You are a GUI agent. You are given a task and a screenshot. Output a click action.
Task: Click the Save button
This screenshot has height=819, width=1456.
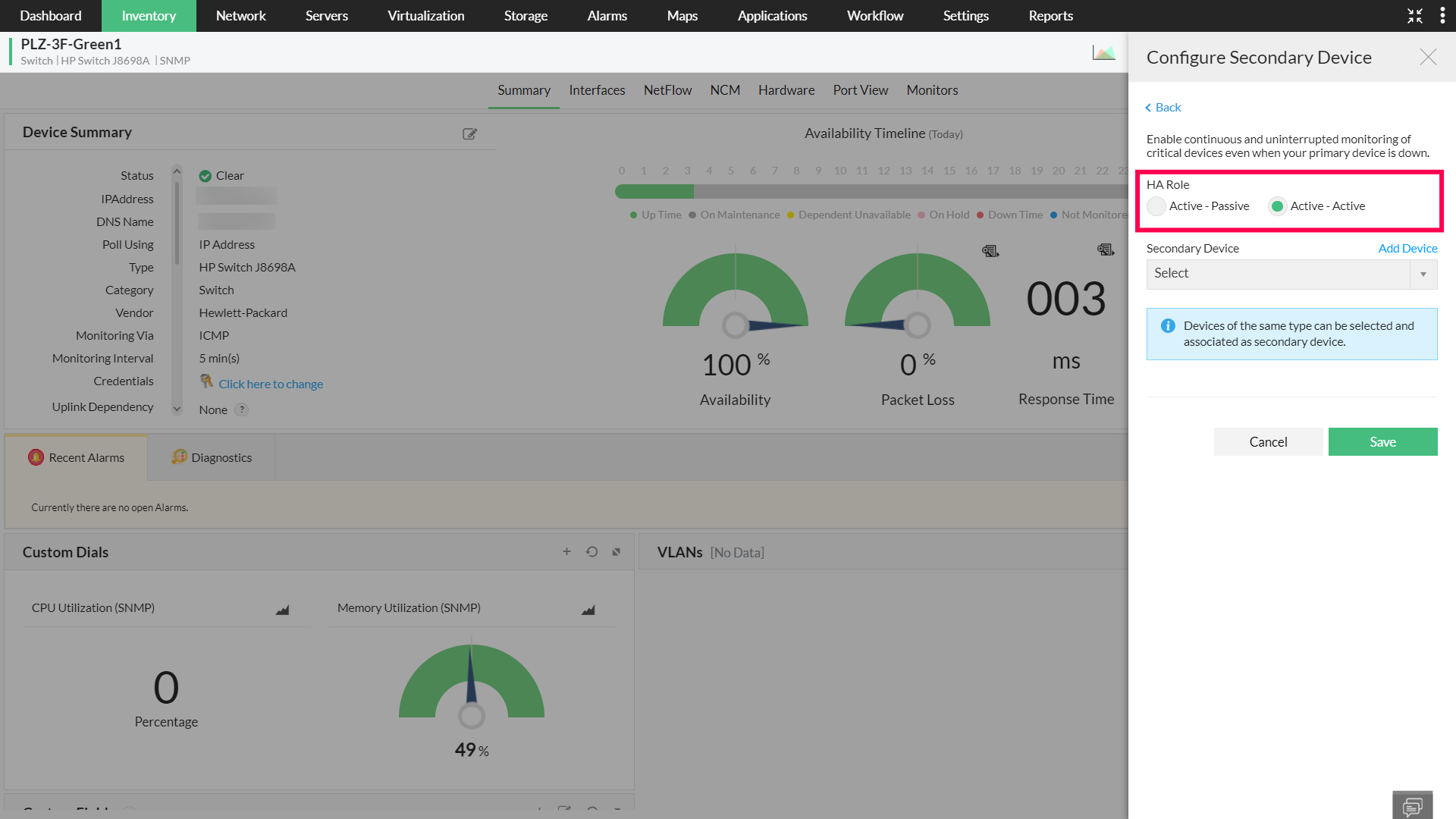1382,442
